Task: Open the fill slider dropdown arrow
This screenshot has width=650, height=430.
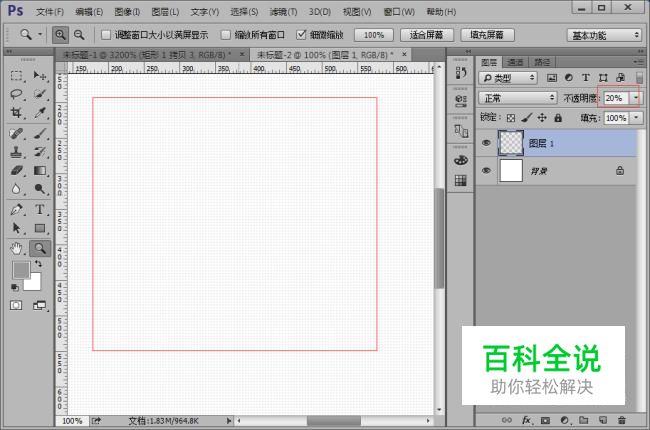Action: [636, 118]
